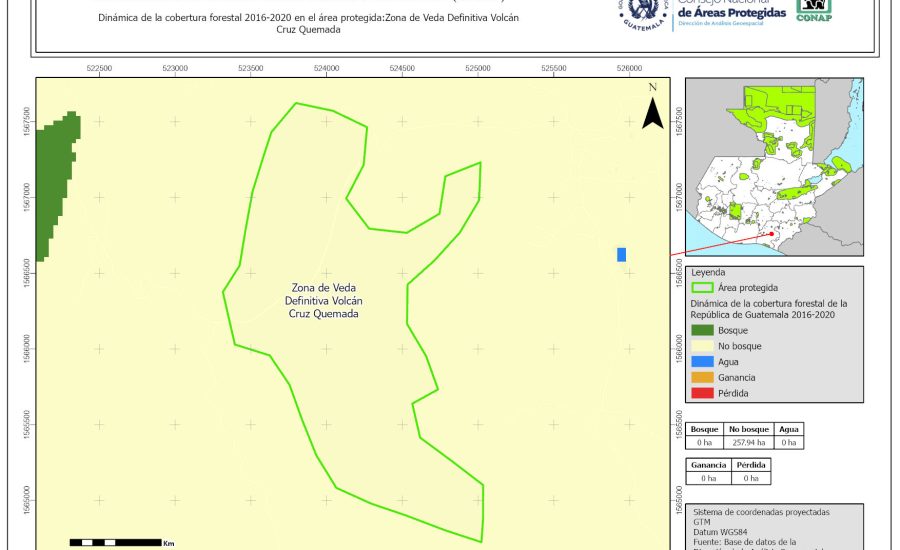Click the scale bar in kilometers
The width and height of the screenshot is (900, 550).
(115, 542)
